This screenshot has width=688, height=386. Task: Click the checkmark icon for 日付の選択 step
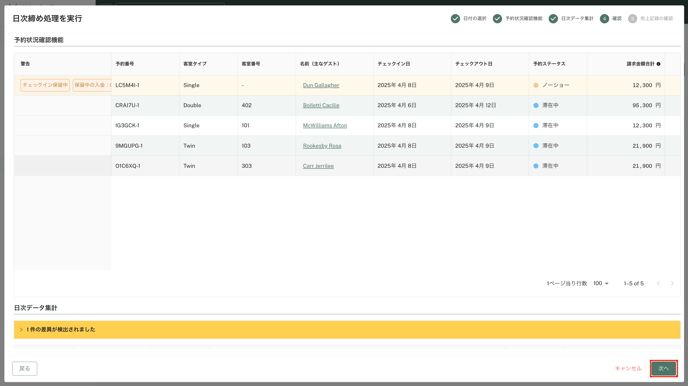pyautogui.click(x=455, y=18)
